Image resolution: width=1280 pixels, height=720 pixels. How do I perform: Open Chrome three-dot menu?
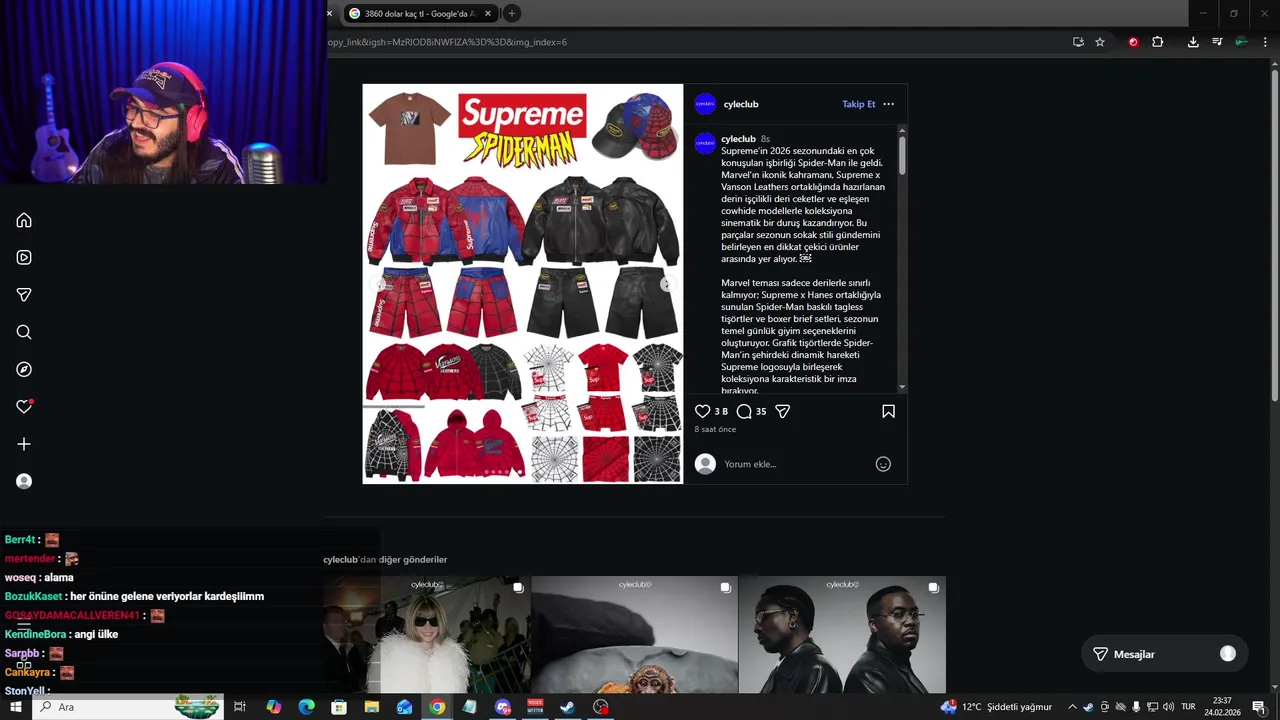coord(1266,42)
